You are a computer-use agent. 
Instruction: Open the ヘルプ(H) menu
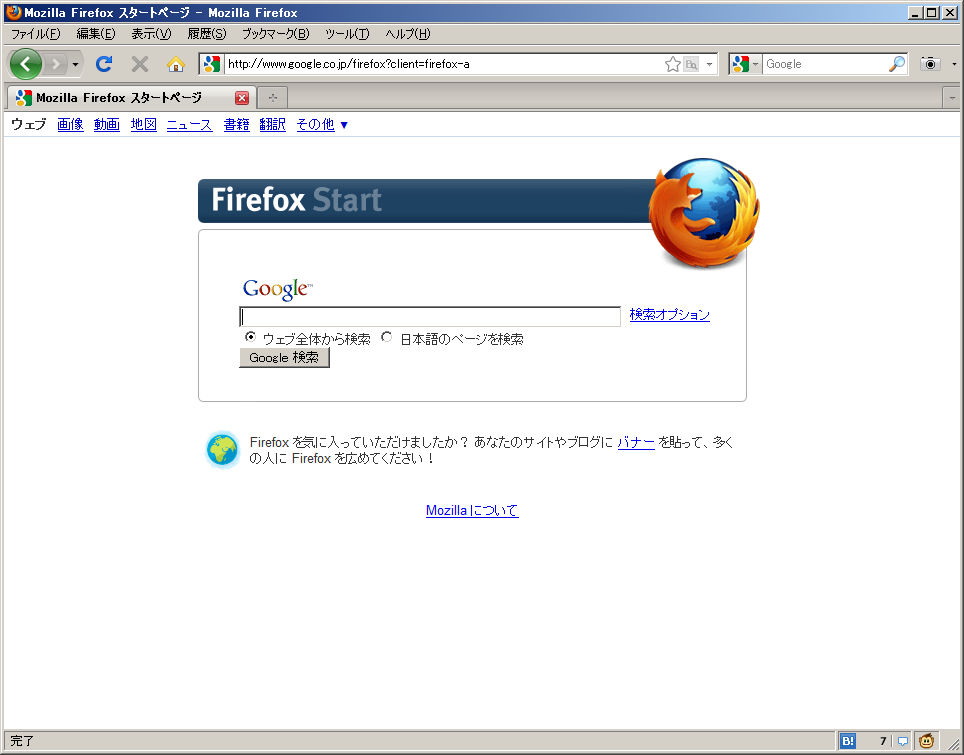click(408, 34)
